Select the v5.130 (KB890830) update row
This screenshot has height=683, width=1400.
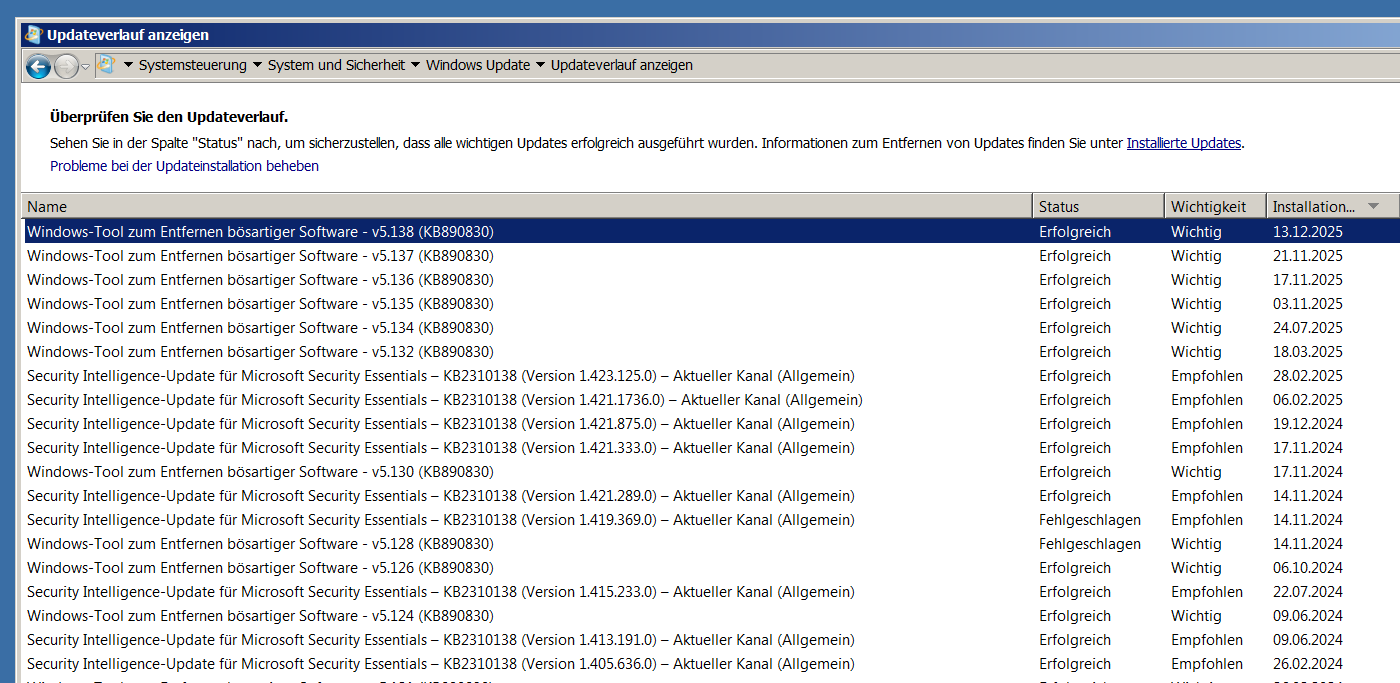pos(711,472)
